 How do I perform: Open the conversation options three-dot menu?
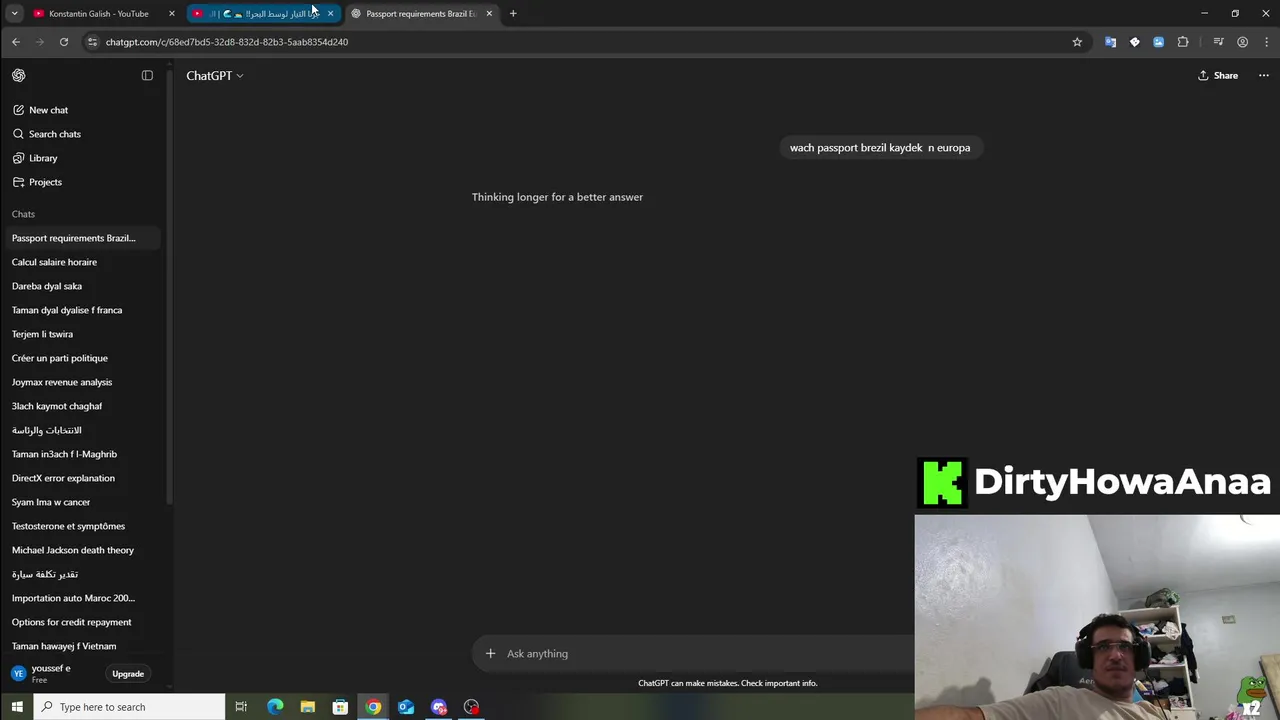click(x=1263, y=75)
